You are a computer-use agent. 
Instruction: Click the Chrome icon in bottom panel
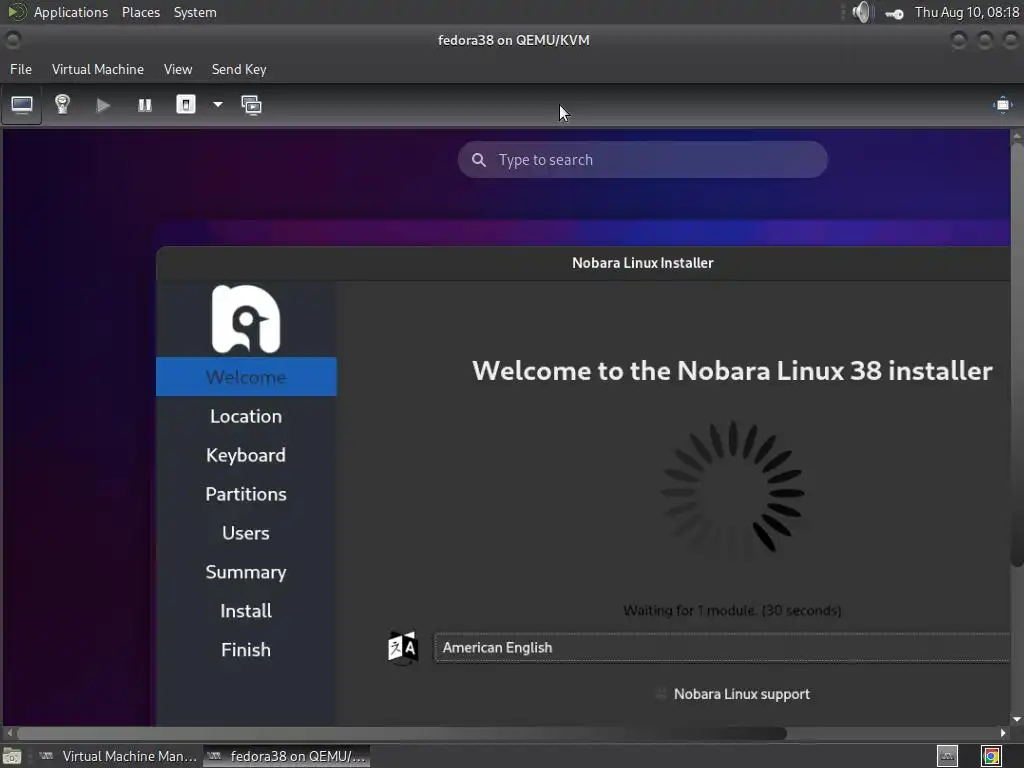pyautogui.click(x=991, y=756)
